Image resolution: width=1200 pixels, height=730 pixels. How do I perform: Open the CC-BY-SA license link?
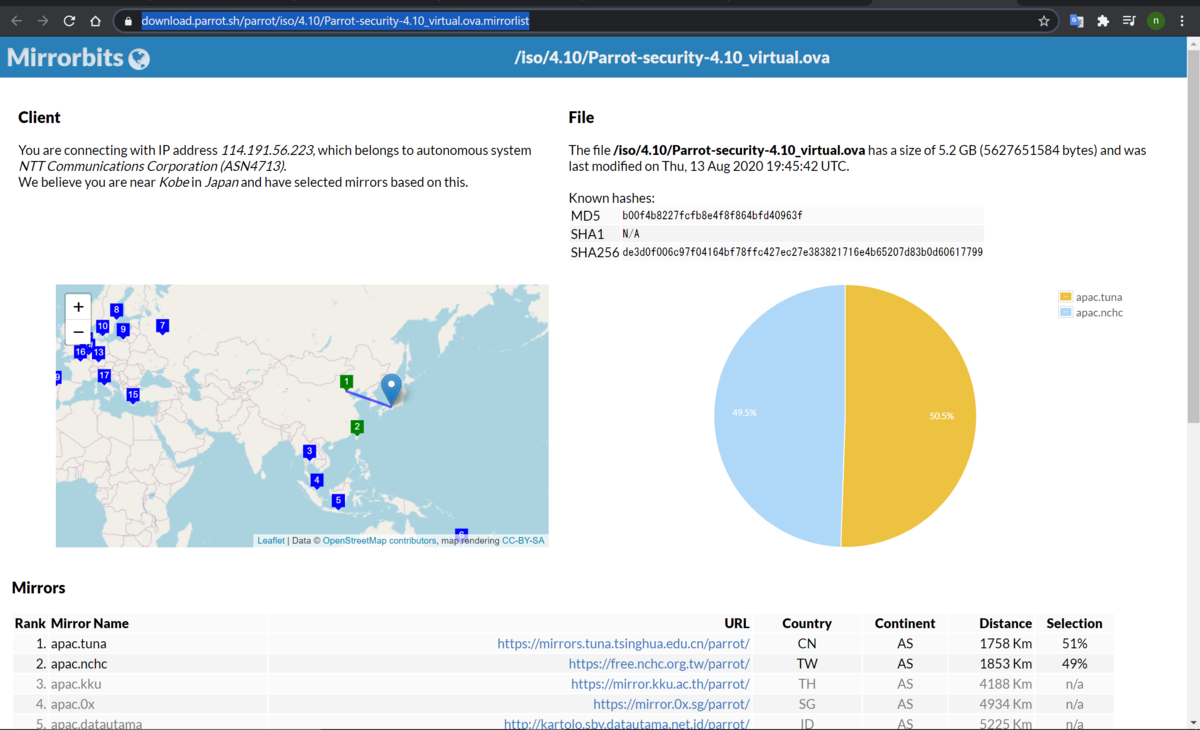523,541
